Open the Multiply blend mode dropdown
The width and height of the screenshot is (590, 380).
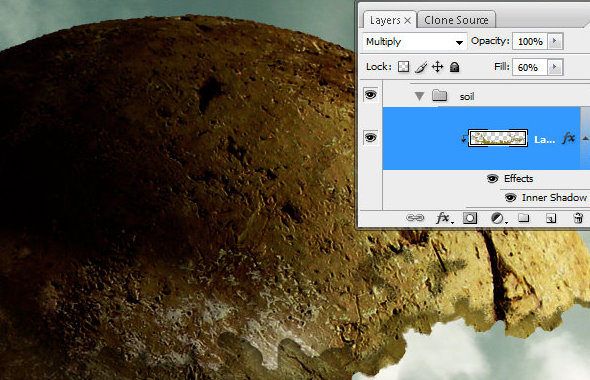(414, 41)
